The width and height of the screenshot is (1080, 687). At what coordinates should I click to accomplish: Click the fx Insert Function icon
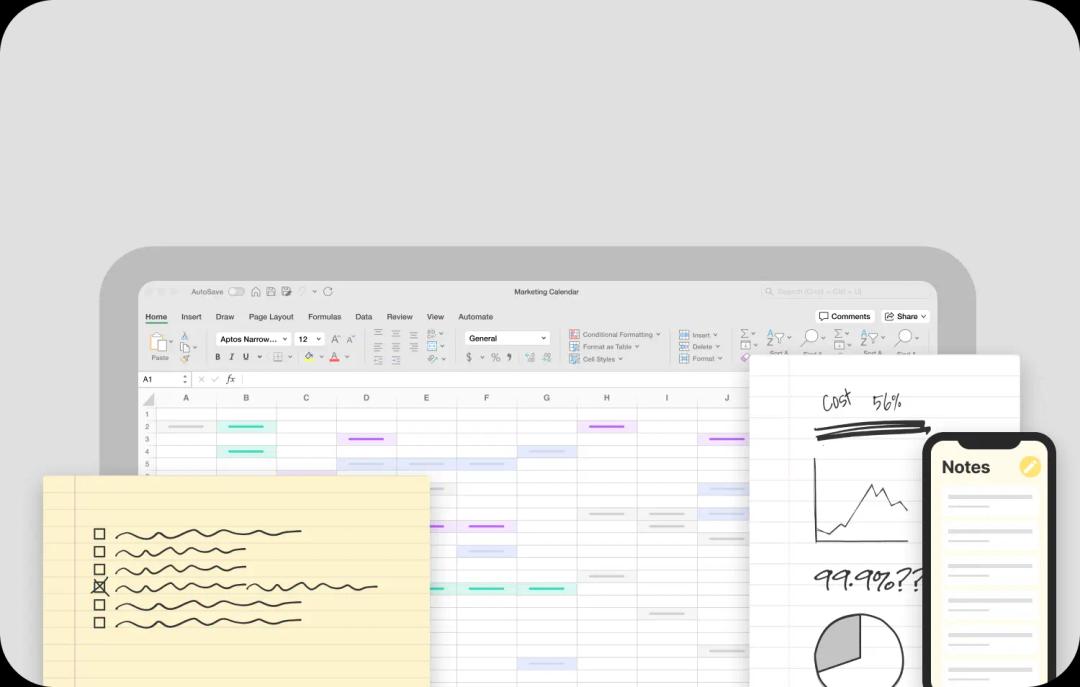point(231,379)
